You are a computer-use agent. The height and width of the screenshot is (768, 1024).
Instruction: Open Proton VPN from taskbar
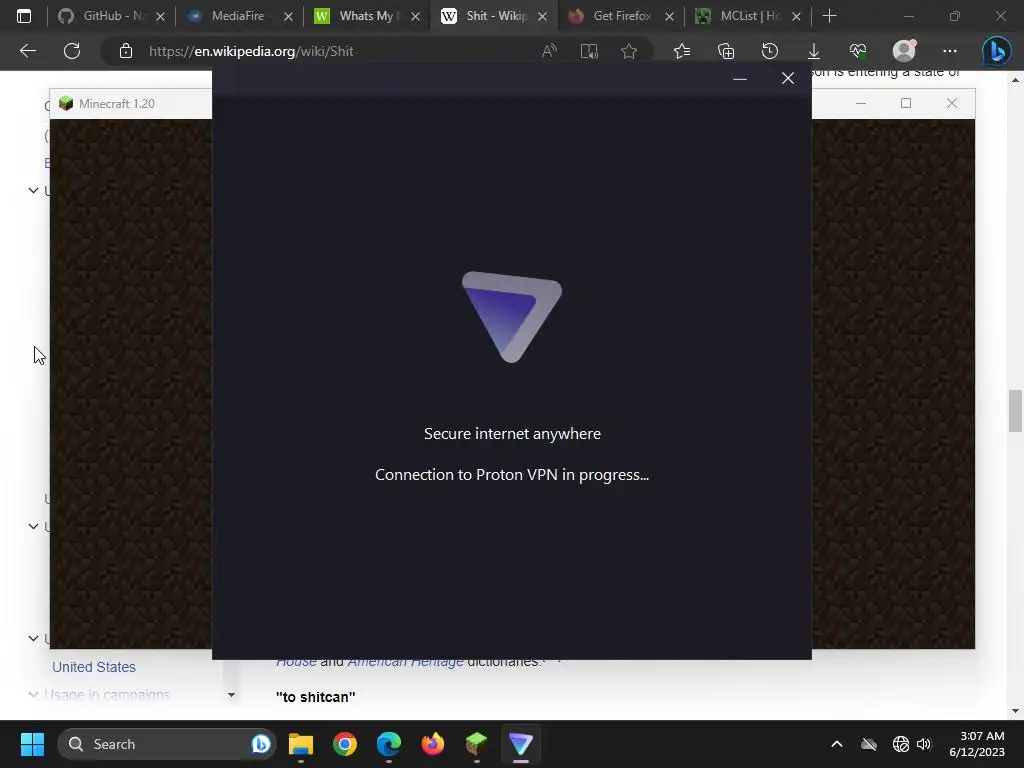click(x=520, y=744)
